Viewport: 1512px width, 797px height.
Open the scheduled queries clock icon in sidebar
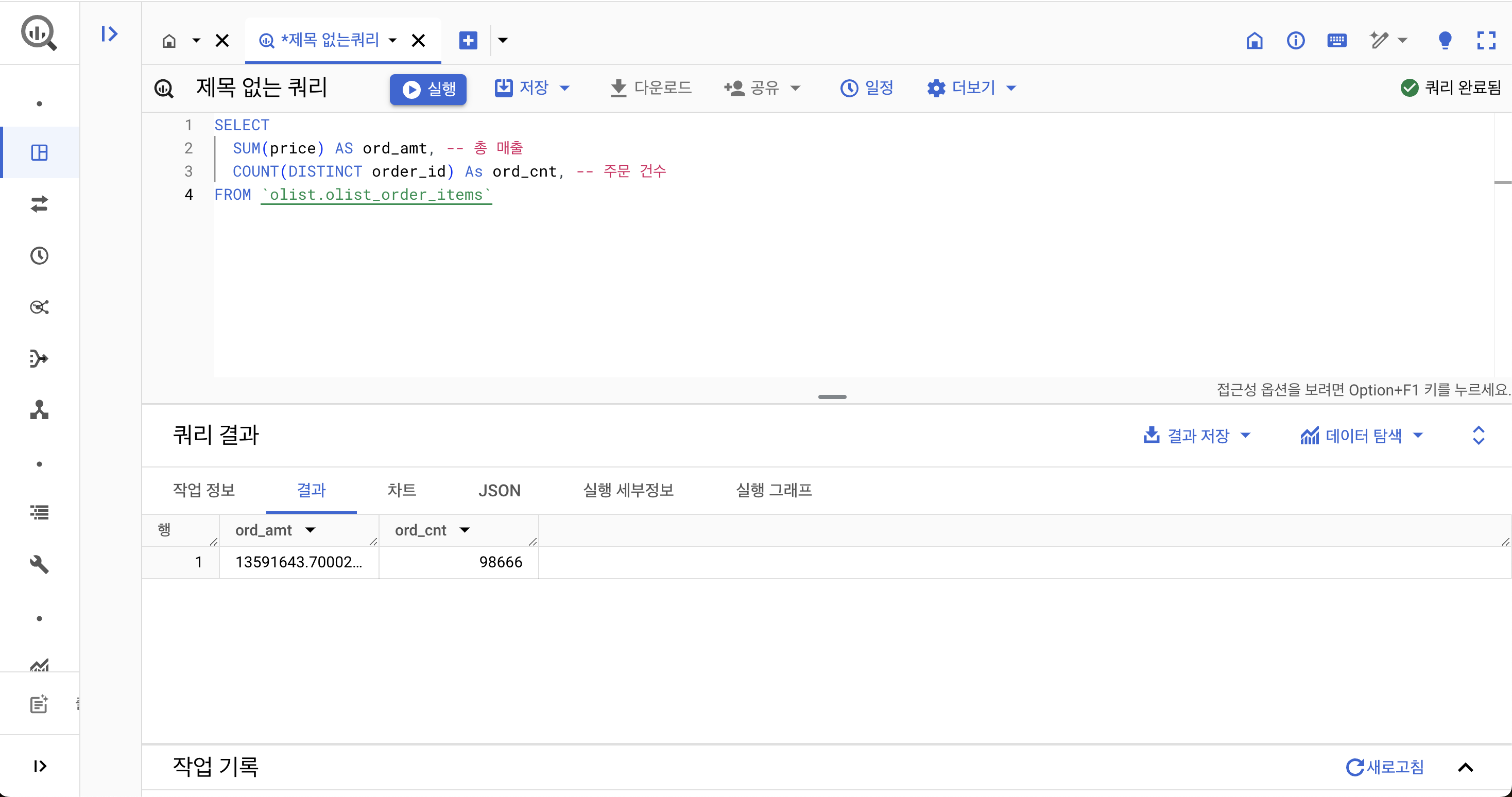tap(39, 256)
